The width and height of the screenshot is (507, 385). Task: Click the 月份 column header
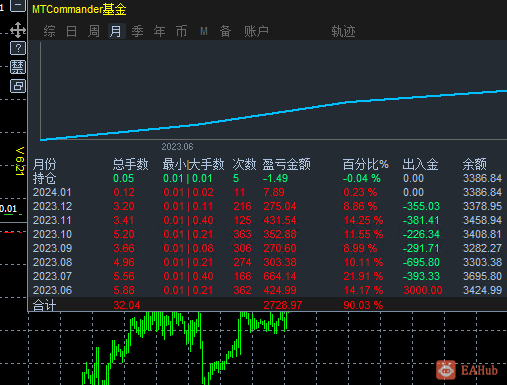pyautogui.click(x=44, y=164)
